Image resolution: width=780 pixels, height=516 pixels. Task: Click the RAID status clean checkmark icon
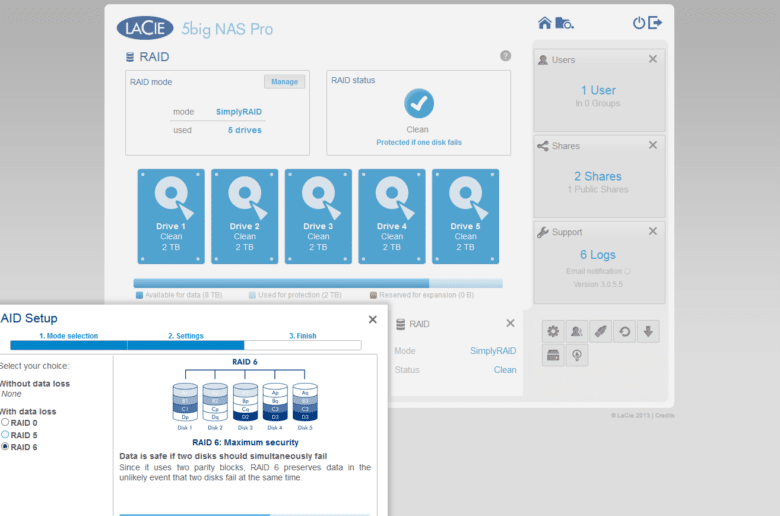[419, 103]
